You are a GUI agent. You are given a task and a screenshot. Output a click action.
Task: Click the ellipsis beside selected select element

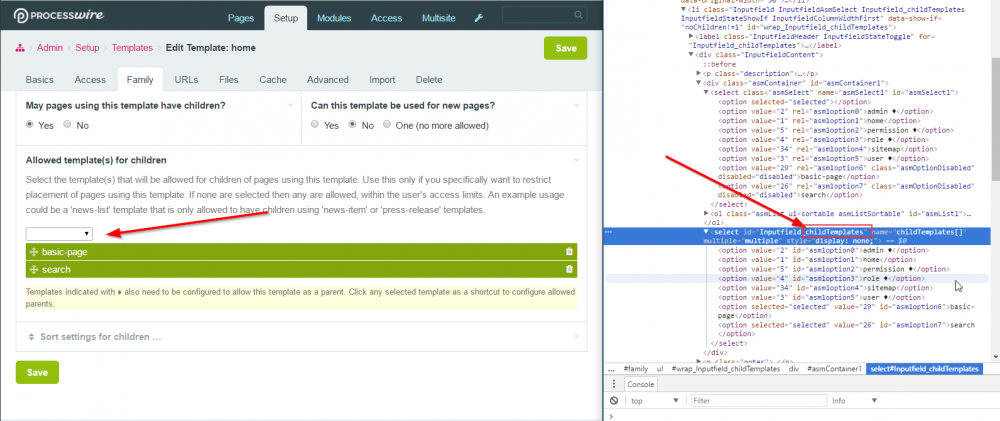[x=608, y=232]
